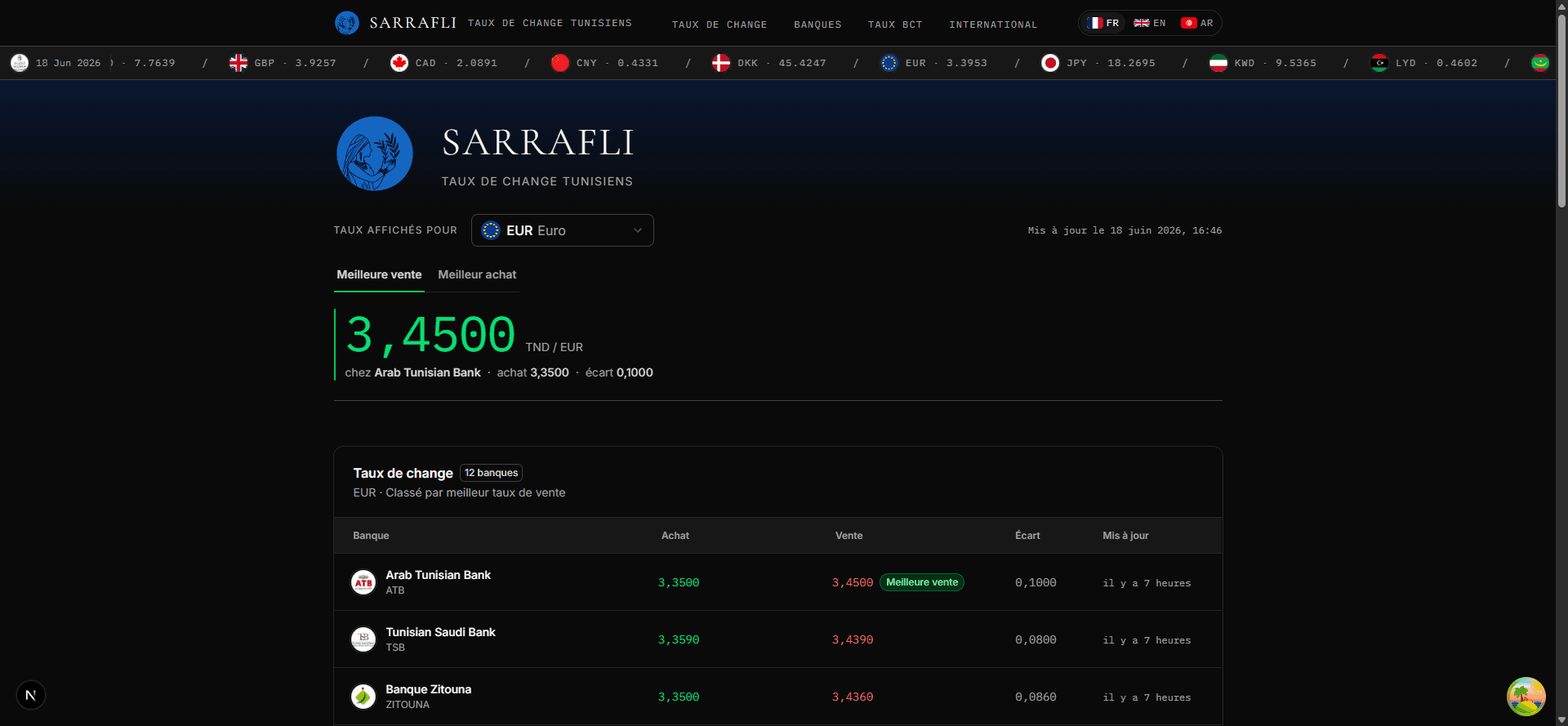Click the Japanese flag in the ticker
This screenshot has width=1568, height=726.
(x=1050, y=63)
